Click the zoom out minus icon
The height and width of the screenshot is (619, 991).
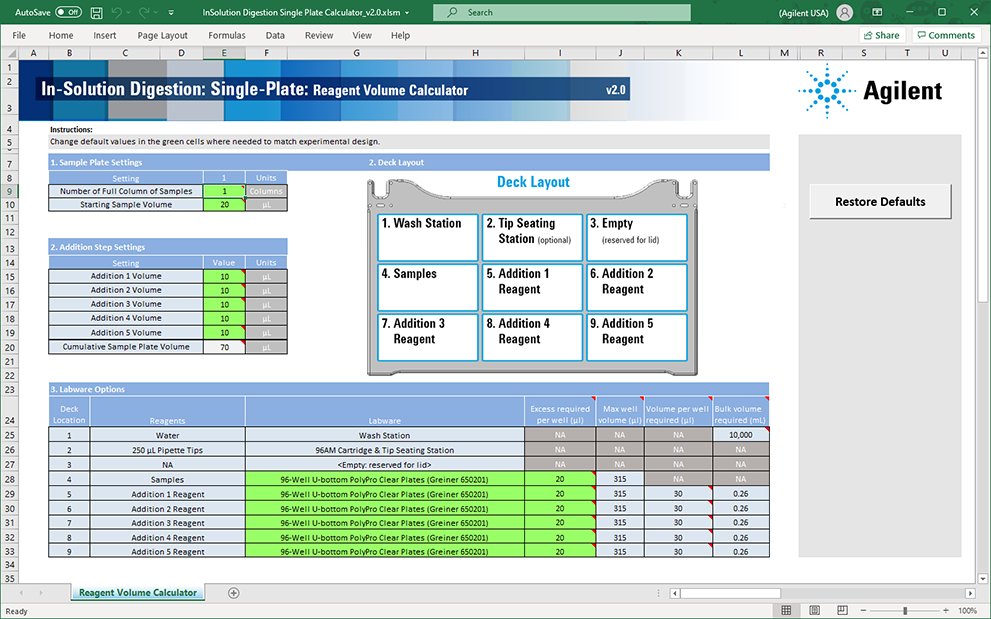point(865,611)
